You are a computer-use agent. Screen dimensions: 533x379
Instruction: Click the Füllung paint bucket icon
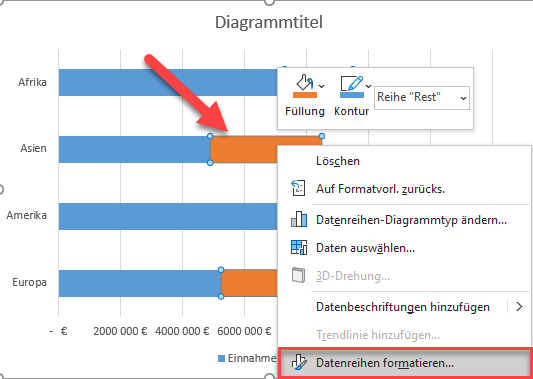(x=304, y=82)
